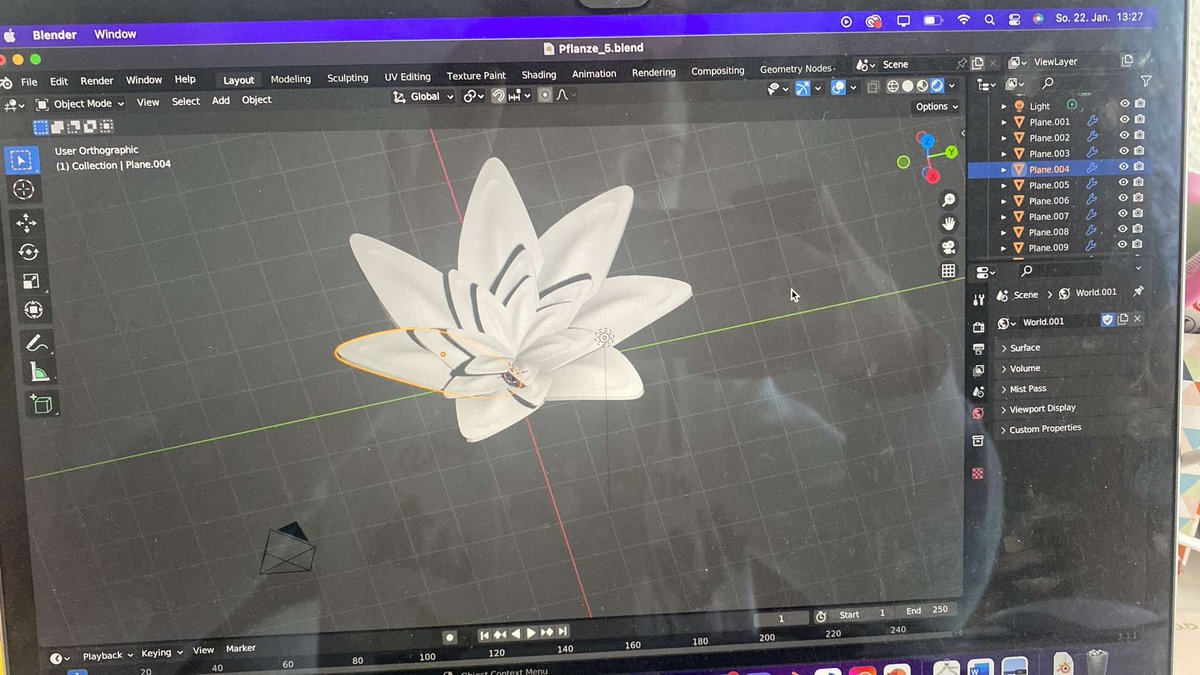Image resolution: width=1200 pixels, height=675 pixels.
Task: Disable camera visibility for Plane.001
Action: pyautogui.click(x=1138, y=121)
